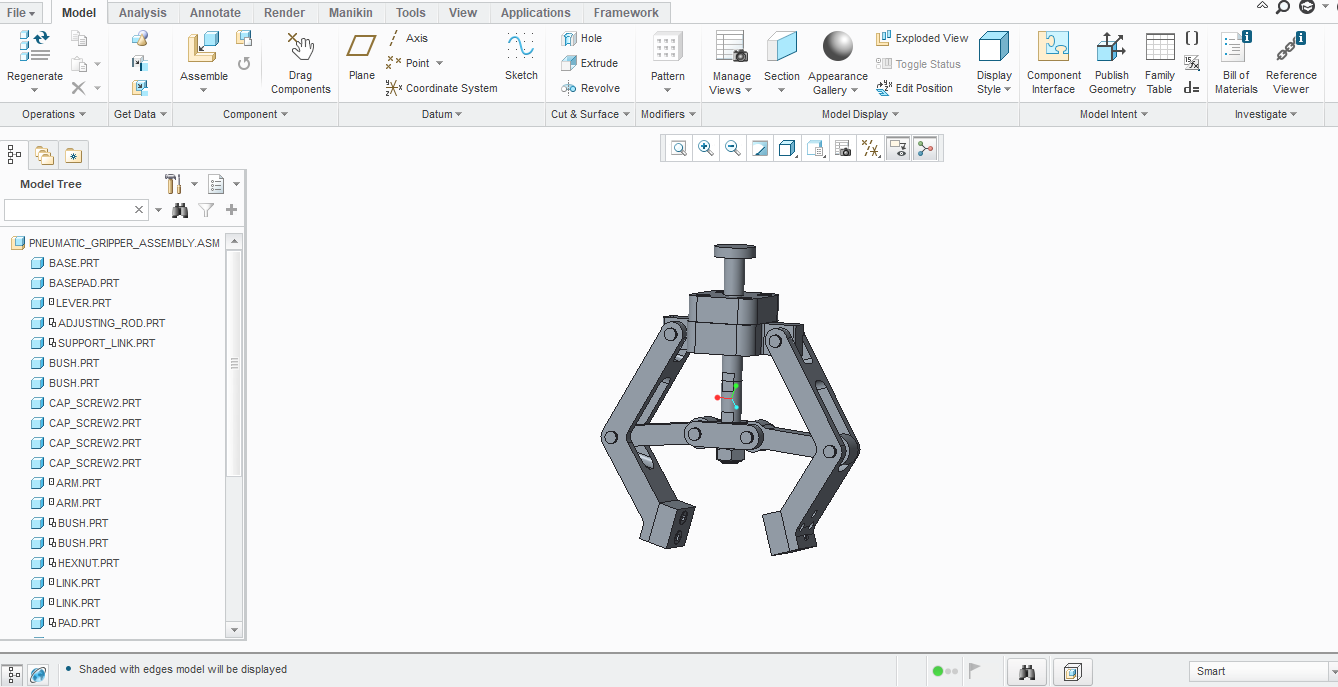Select the Extrude tool
Viewport: 1338px width, 687px height.
(589, 63)
